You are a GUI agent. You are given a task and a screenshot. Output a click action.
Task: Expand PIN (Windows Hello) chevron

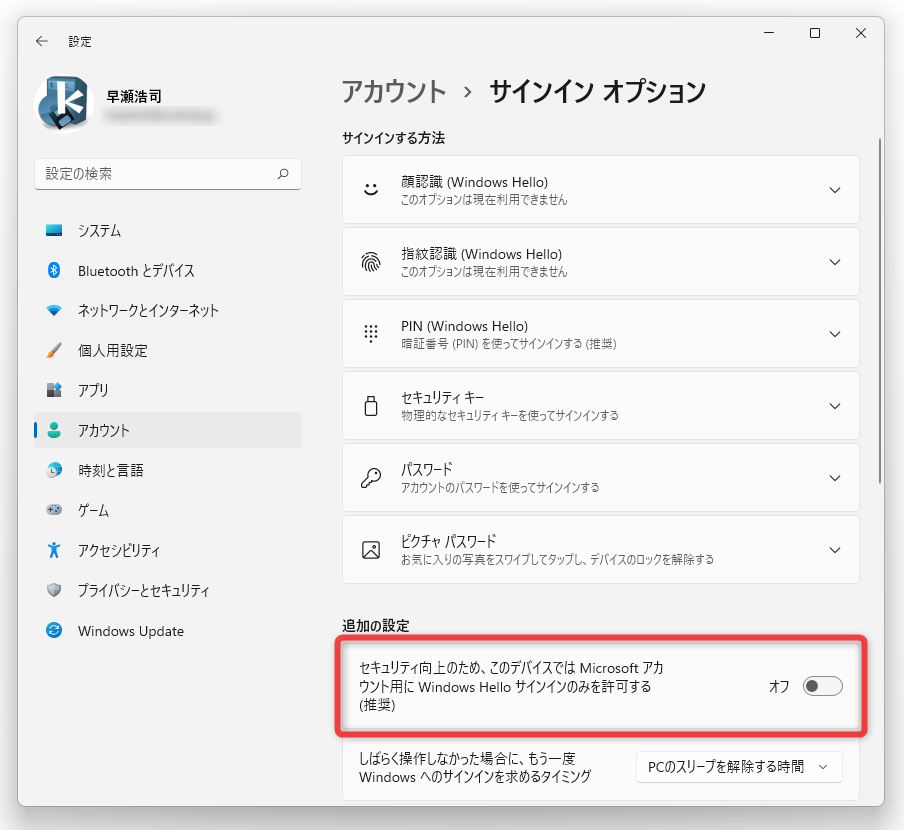coord(835,334)
